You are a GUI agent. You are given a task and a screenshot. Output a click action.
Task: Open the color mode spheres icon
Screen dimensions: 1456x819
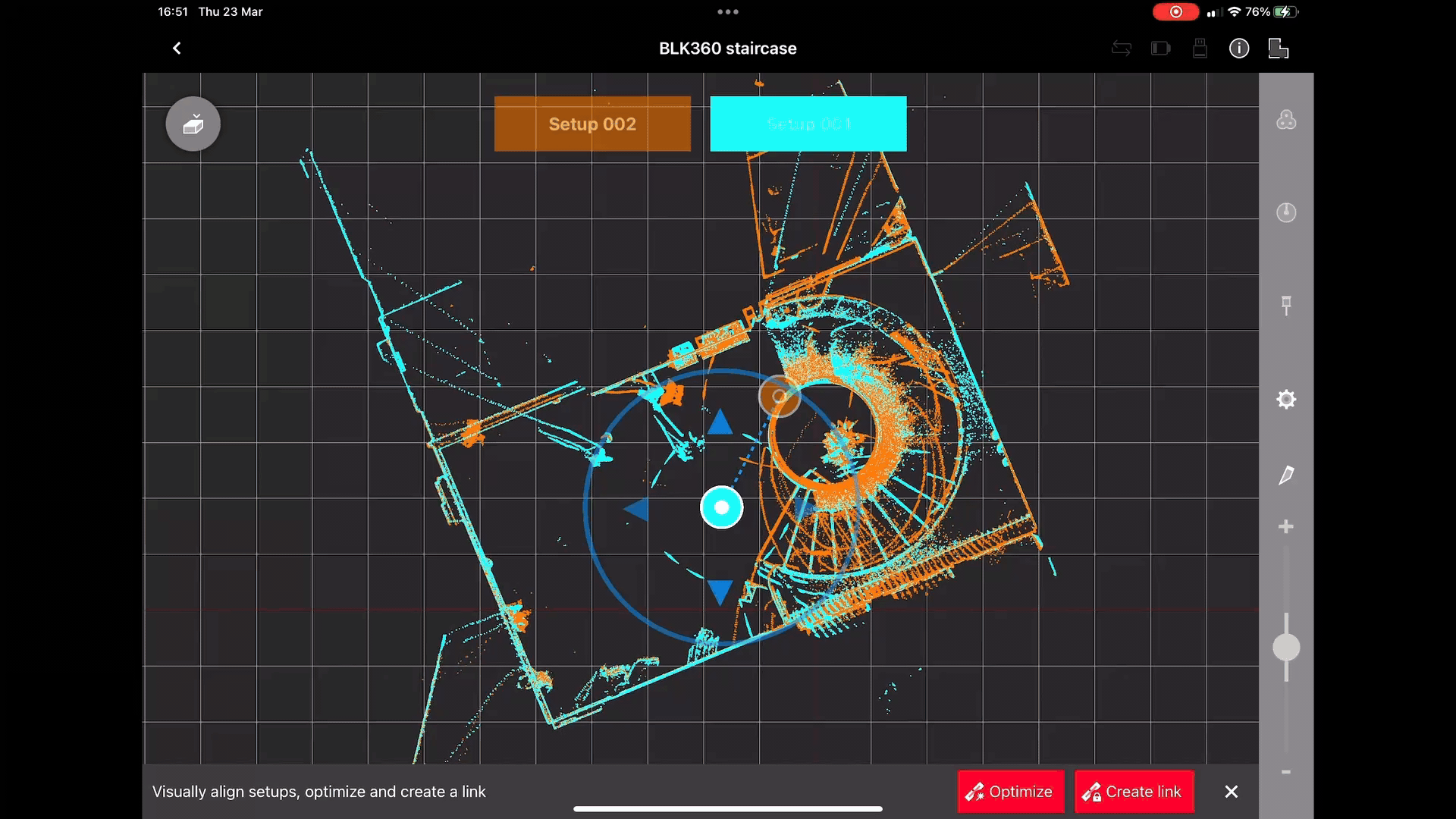click(x=1285, y=120)
